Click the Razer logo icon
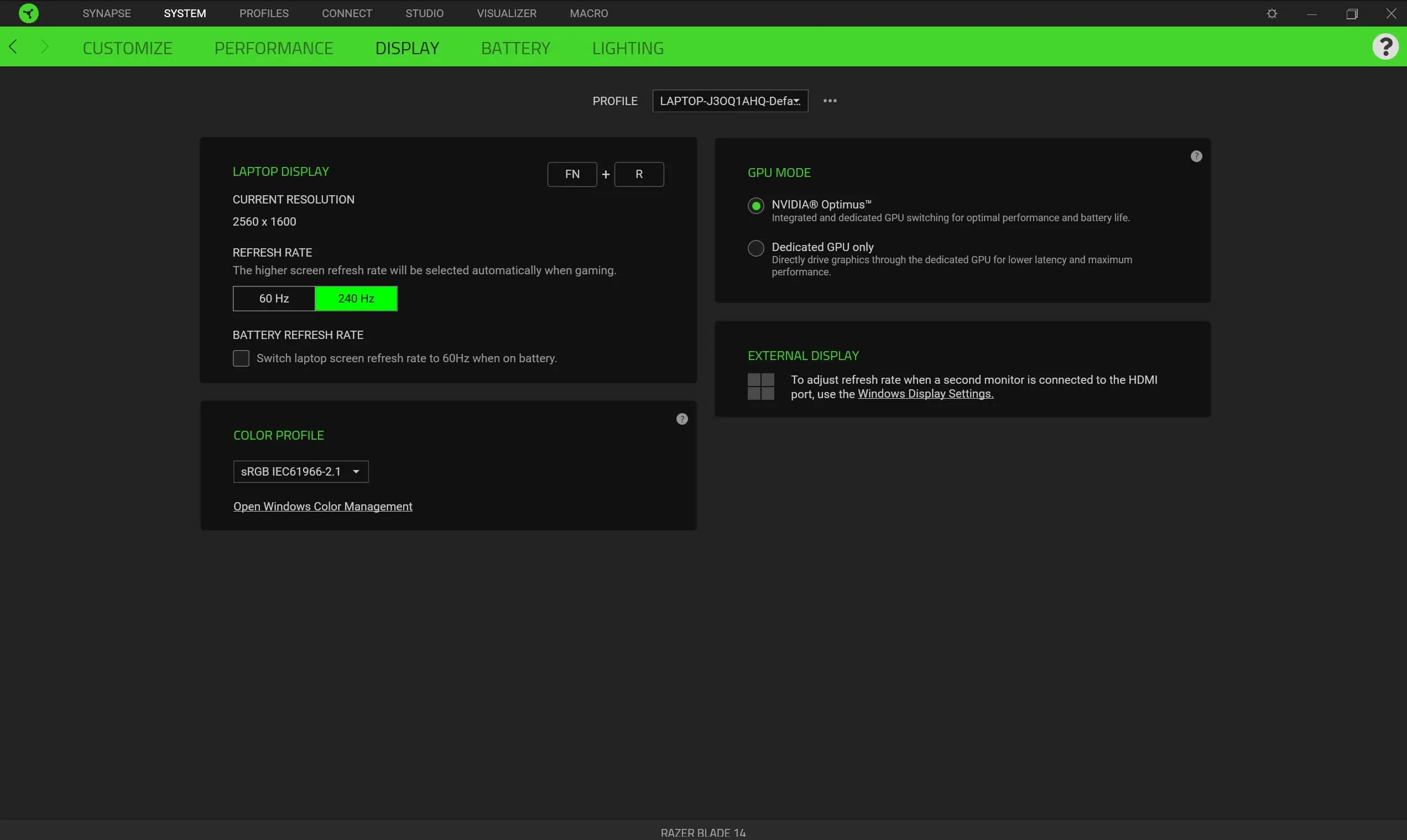This screenshot has width=1407, height=840. 28,13
